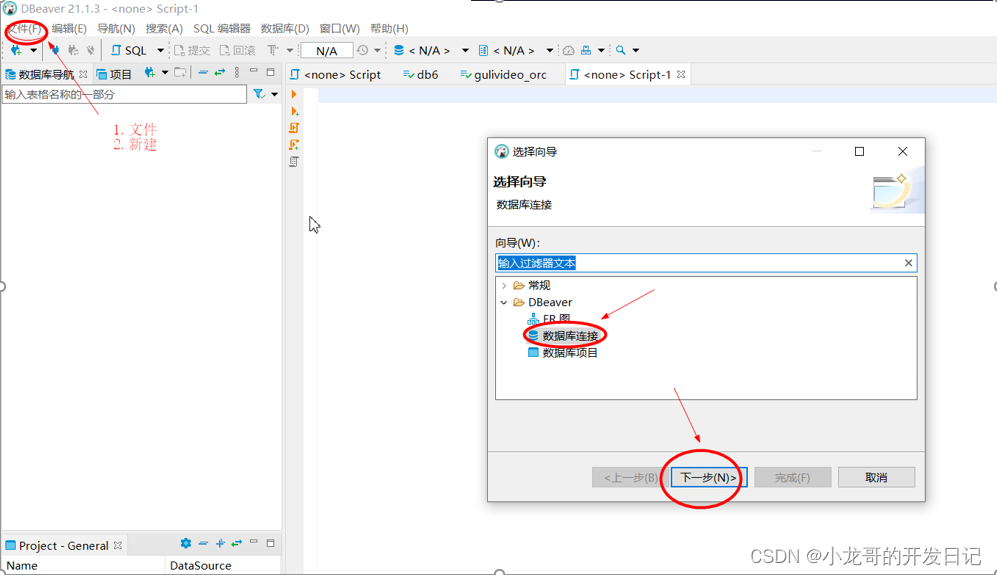The image size is (997, 575).
Task: Open navigator view menu three-dots icon
Action: click(x=237, y=73)
